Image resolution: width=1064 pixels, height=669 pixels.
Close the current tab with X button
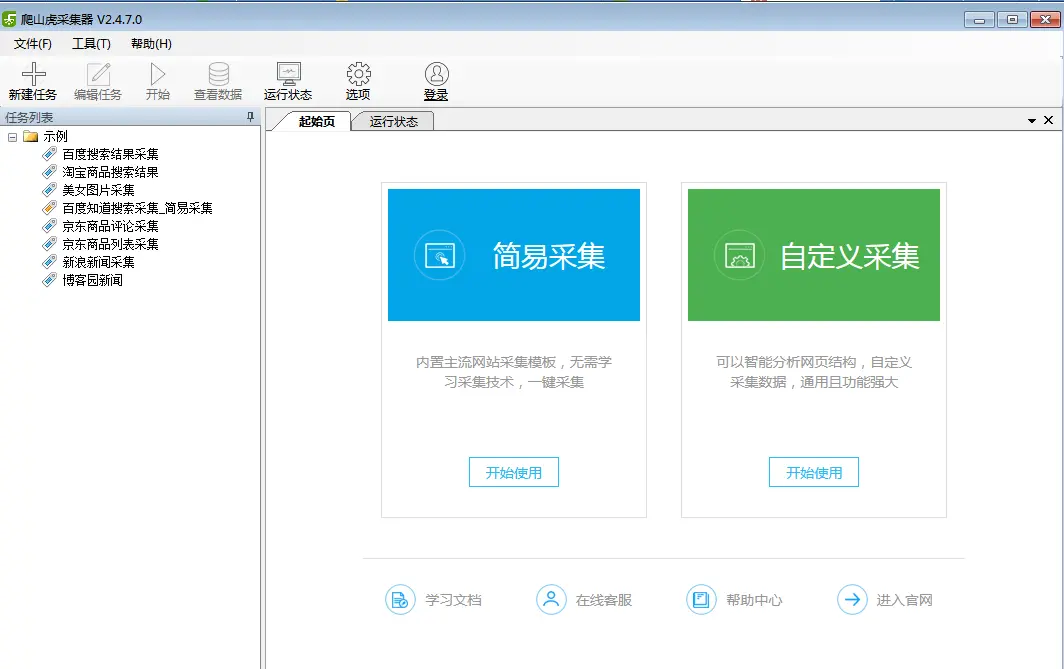[x=1048, y=120]
